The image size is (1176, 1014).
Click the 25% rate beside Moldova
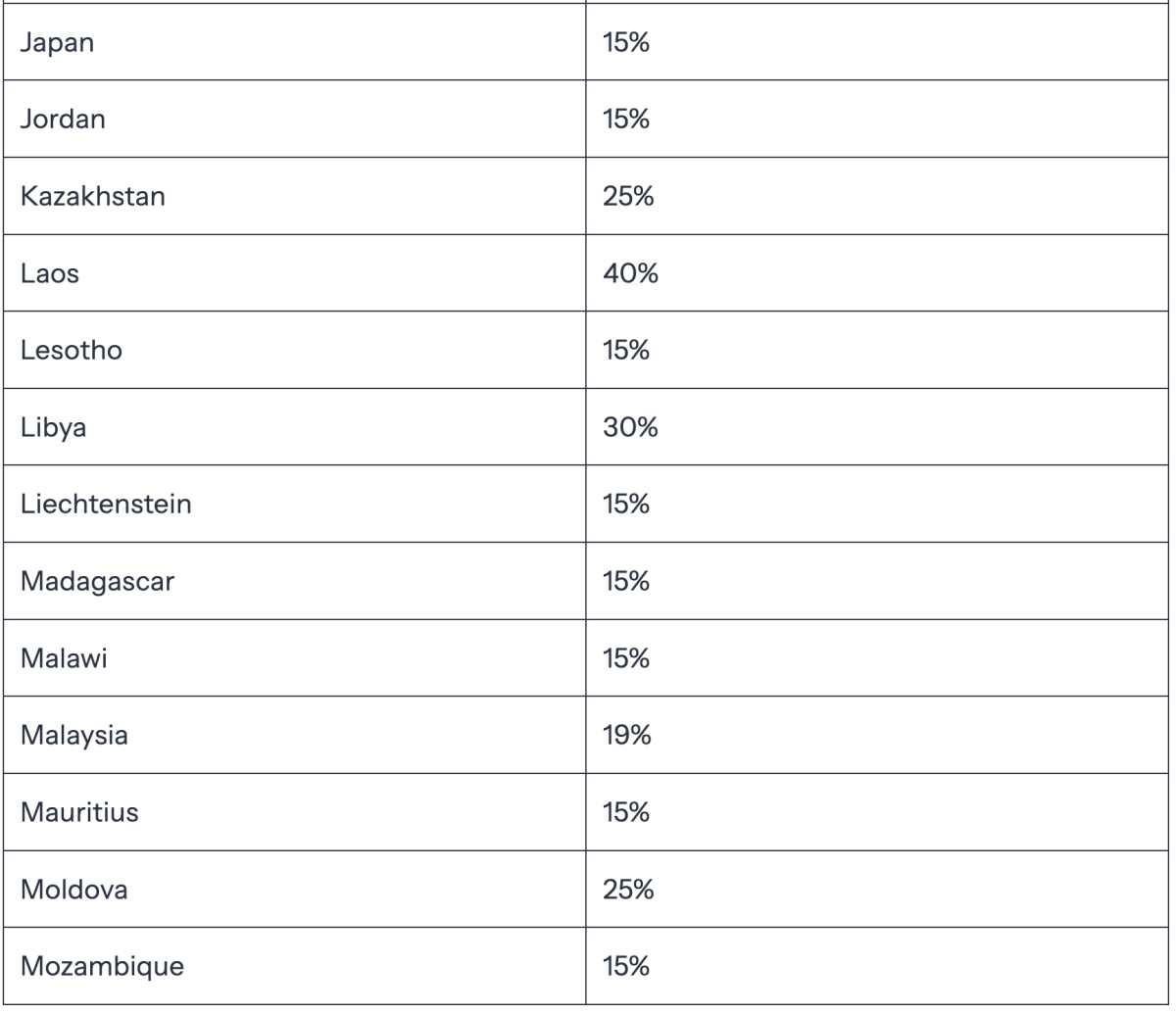click(x=629, y=891)
